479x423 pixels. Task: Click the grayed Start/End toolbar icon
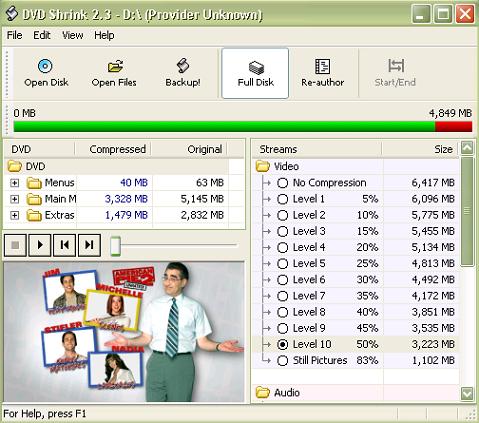pyautogui.click(x=396, y=66)
